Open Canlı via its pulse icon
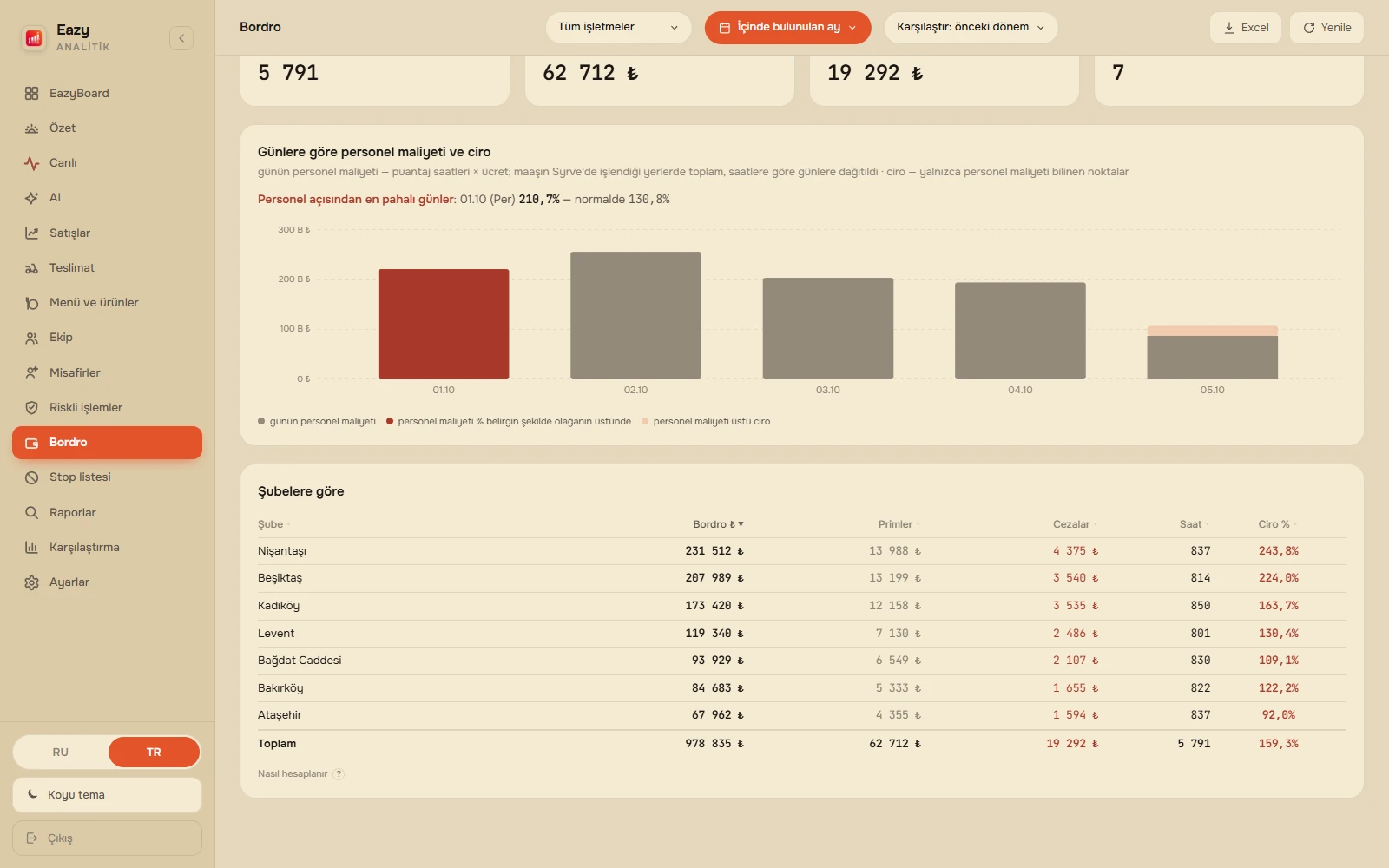The height and width of the screenshot is (868, 1389). pyautogui.click(x=32, y=163)
